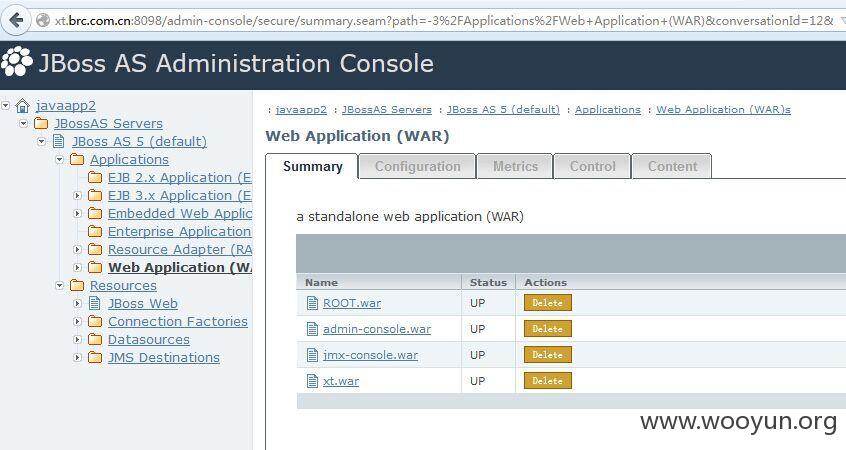Expand the Web Application (WAR) tree node

point(77,268)
